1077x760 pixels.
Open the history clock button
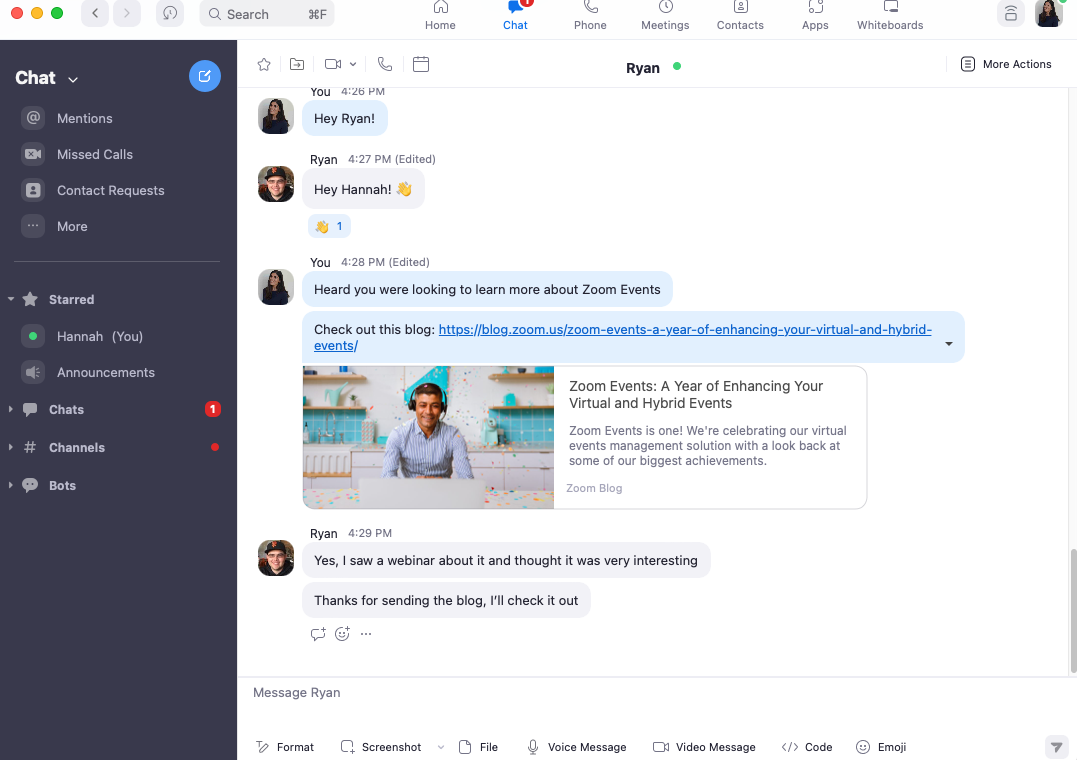click(170, 14)
